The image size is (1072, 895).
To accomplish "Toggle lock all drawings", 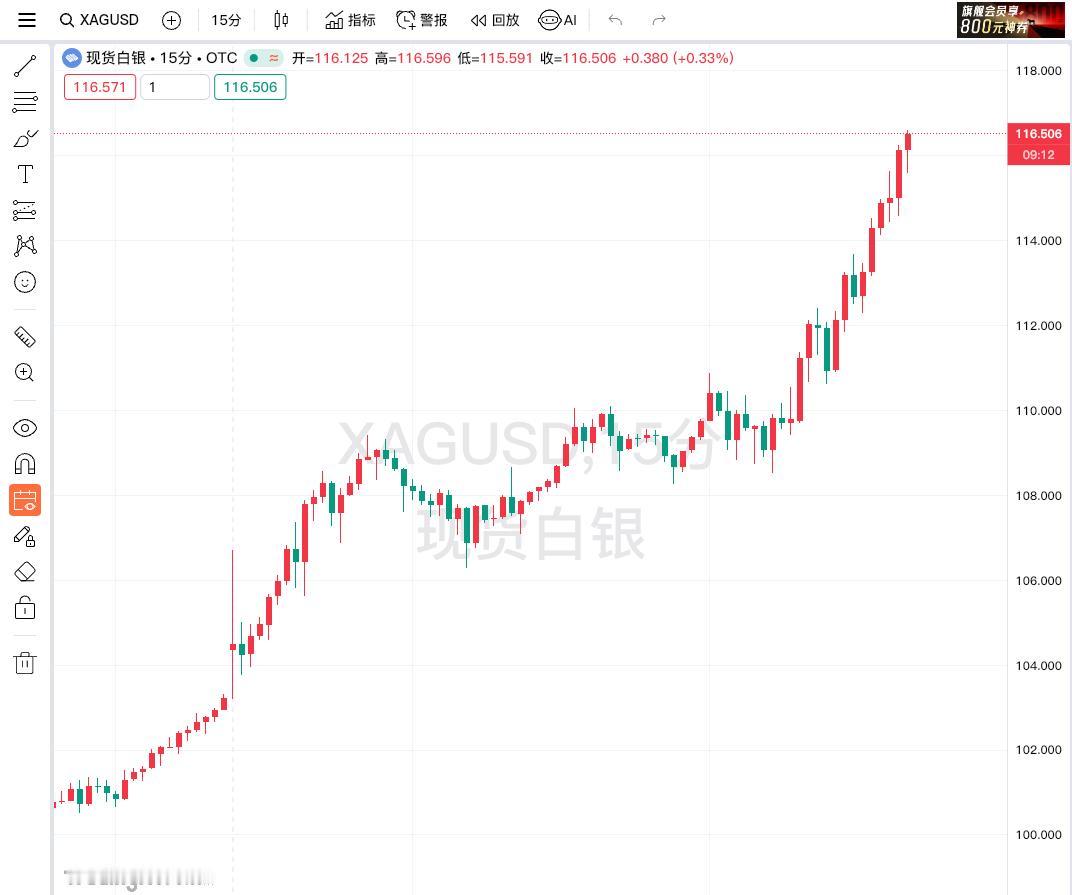I will 25,607.
